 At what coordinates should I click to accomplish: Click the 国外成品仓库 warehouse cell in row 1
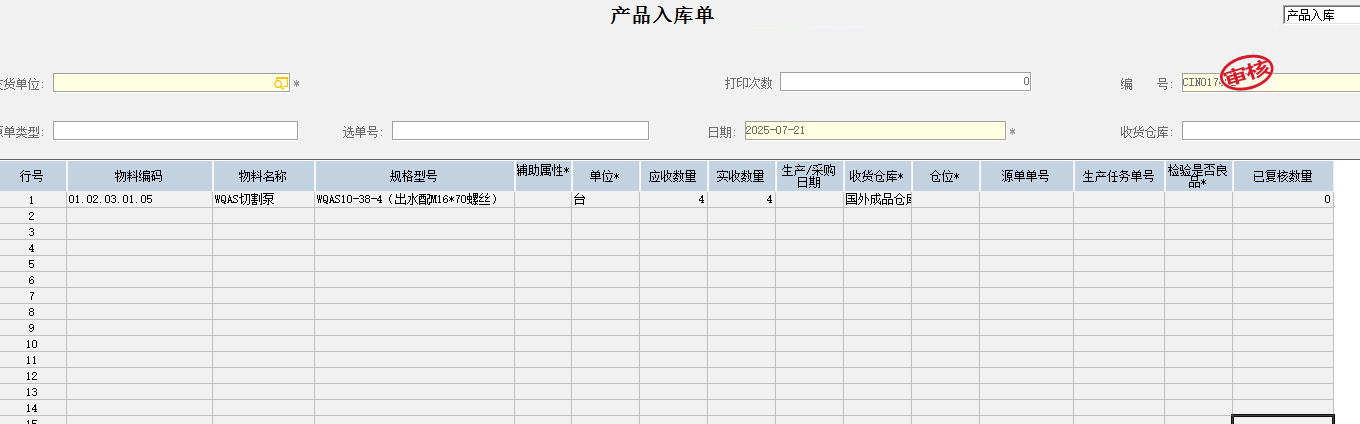877,200
